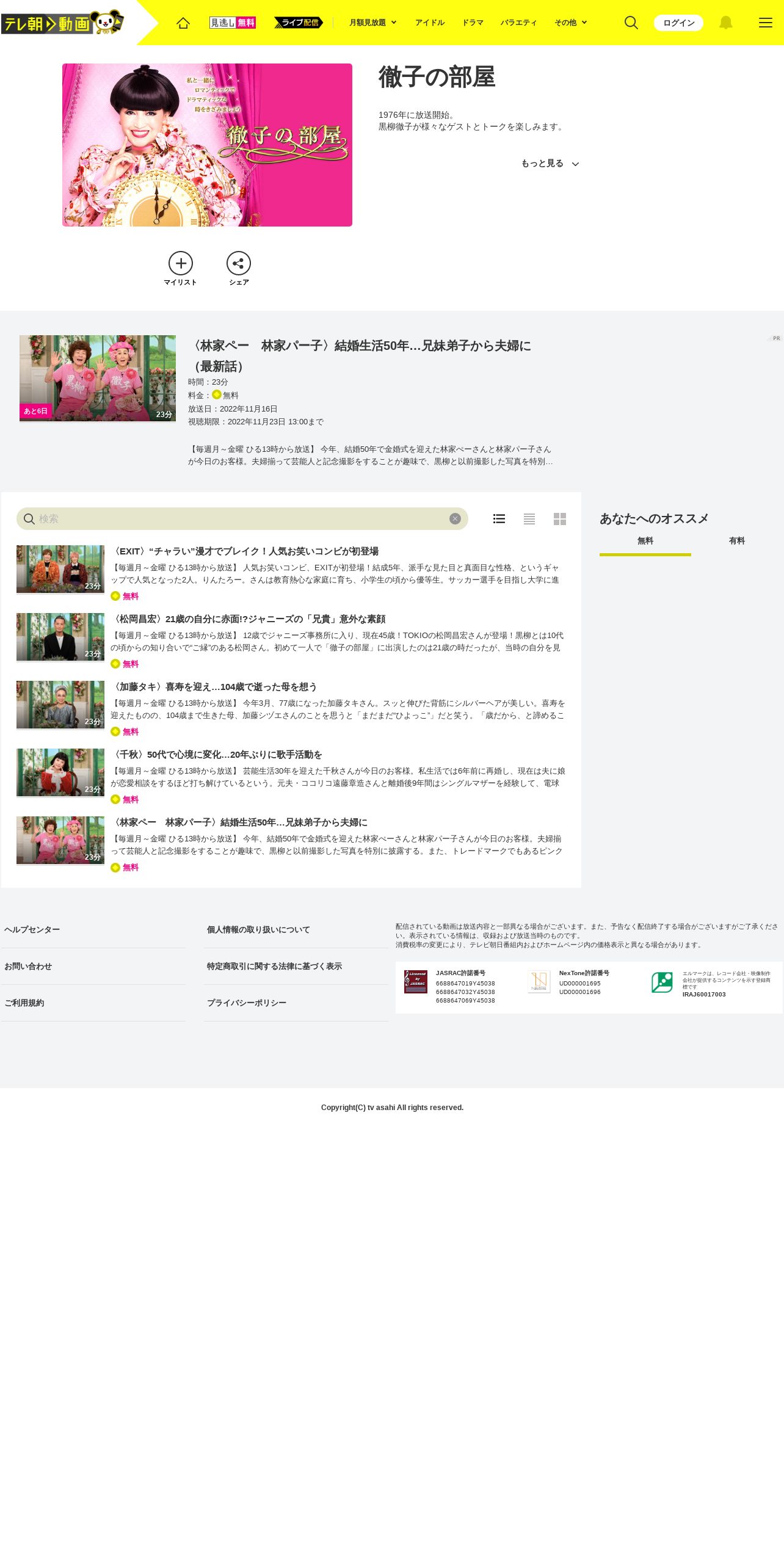The height and width of the screenshot is (1568, 784).
Task: Click 無料 badge under EXIT episode
Action: 125,597
